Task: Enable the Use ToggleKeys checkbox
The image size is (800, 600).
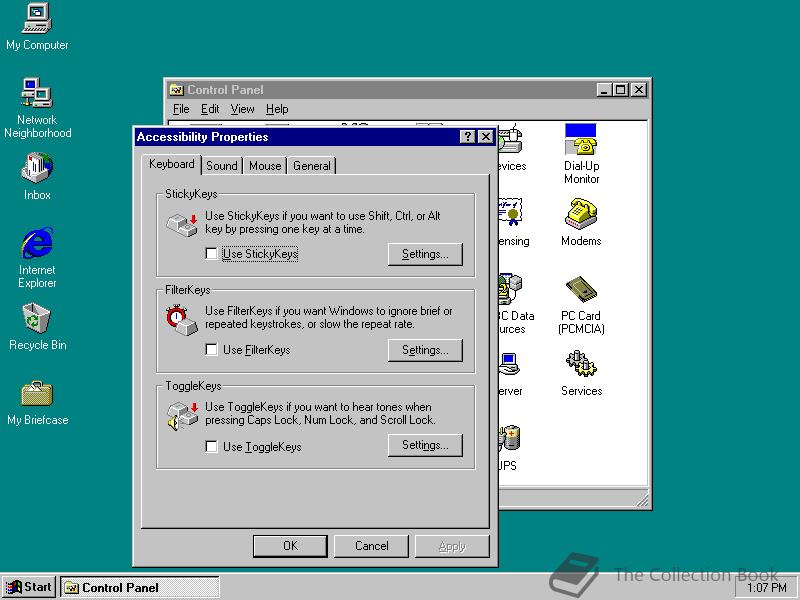Action: 211,446
